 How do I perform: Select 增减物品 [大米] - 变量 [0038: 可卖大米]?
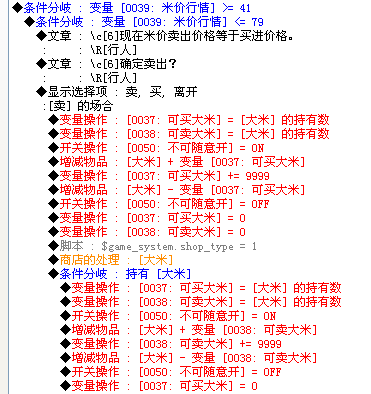pos(189,358)
